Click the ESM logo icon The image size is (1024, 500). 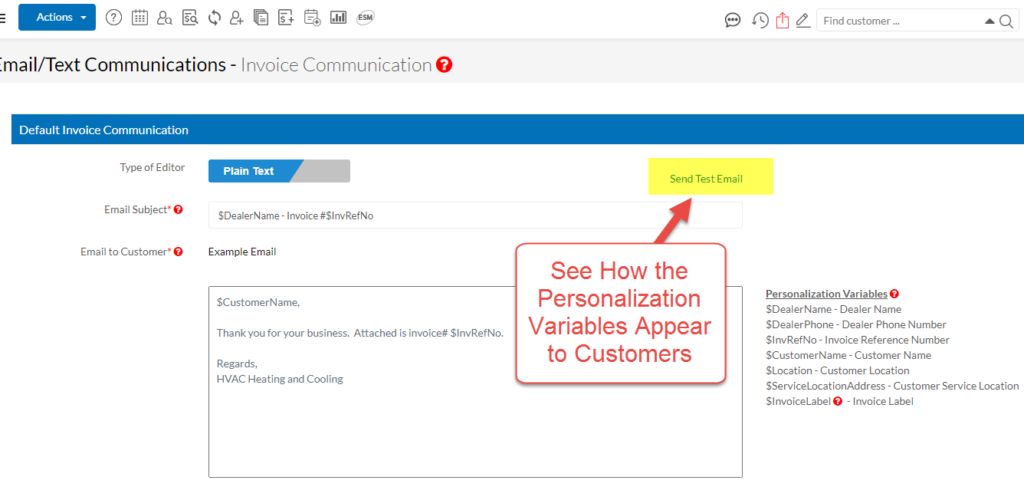click(365, 18)
